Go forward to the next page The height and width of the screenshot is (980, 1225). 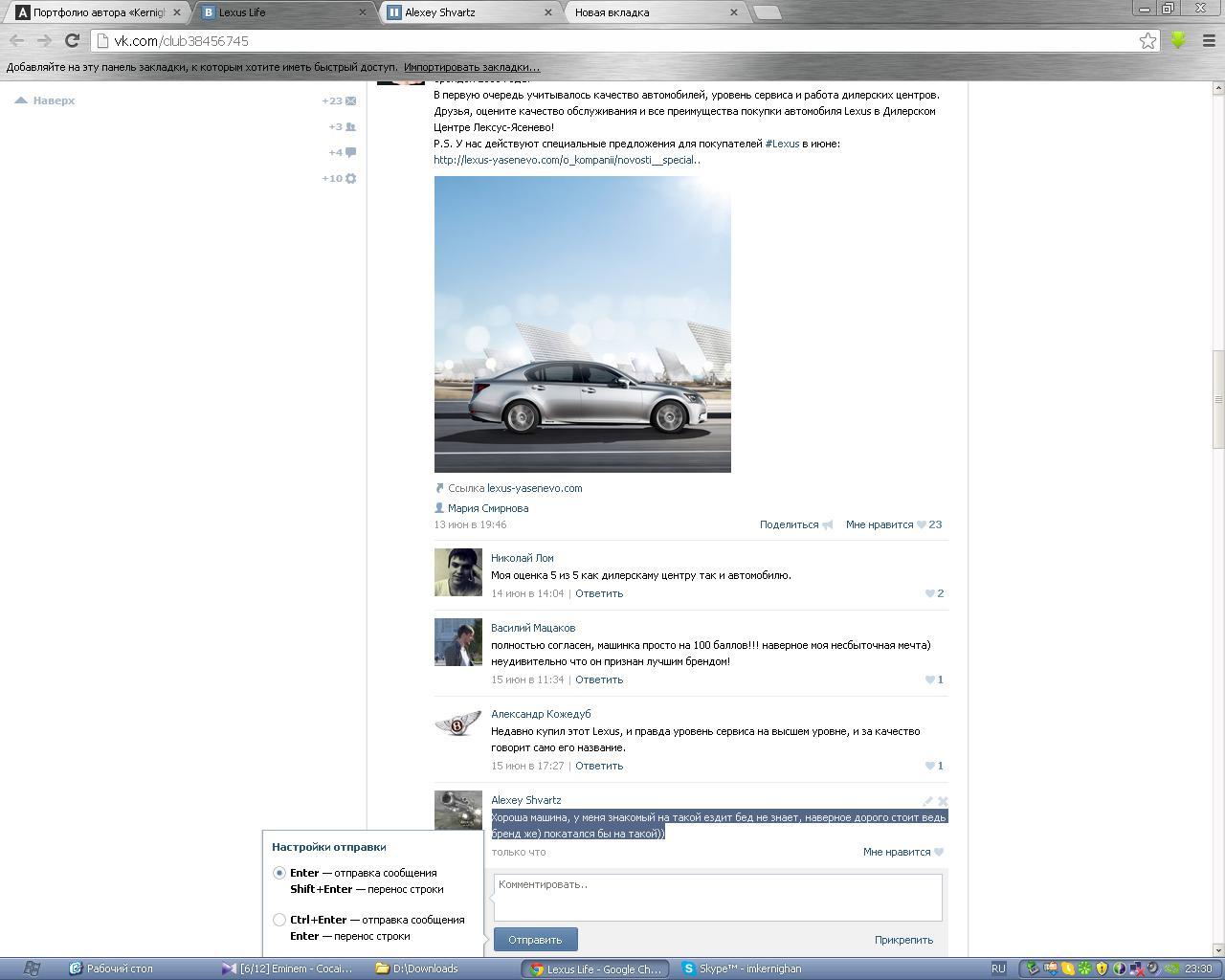[x=44, y=40]
